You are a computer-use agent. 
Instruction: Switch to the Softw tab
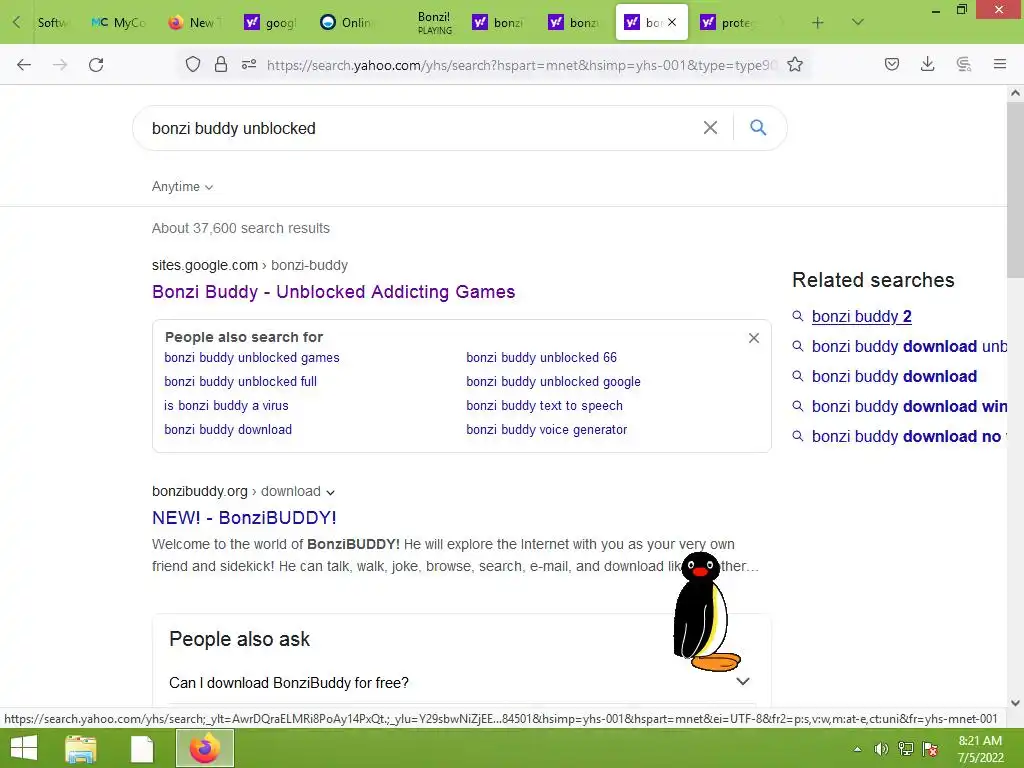pyautogui.click(x=51, y=23)
